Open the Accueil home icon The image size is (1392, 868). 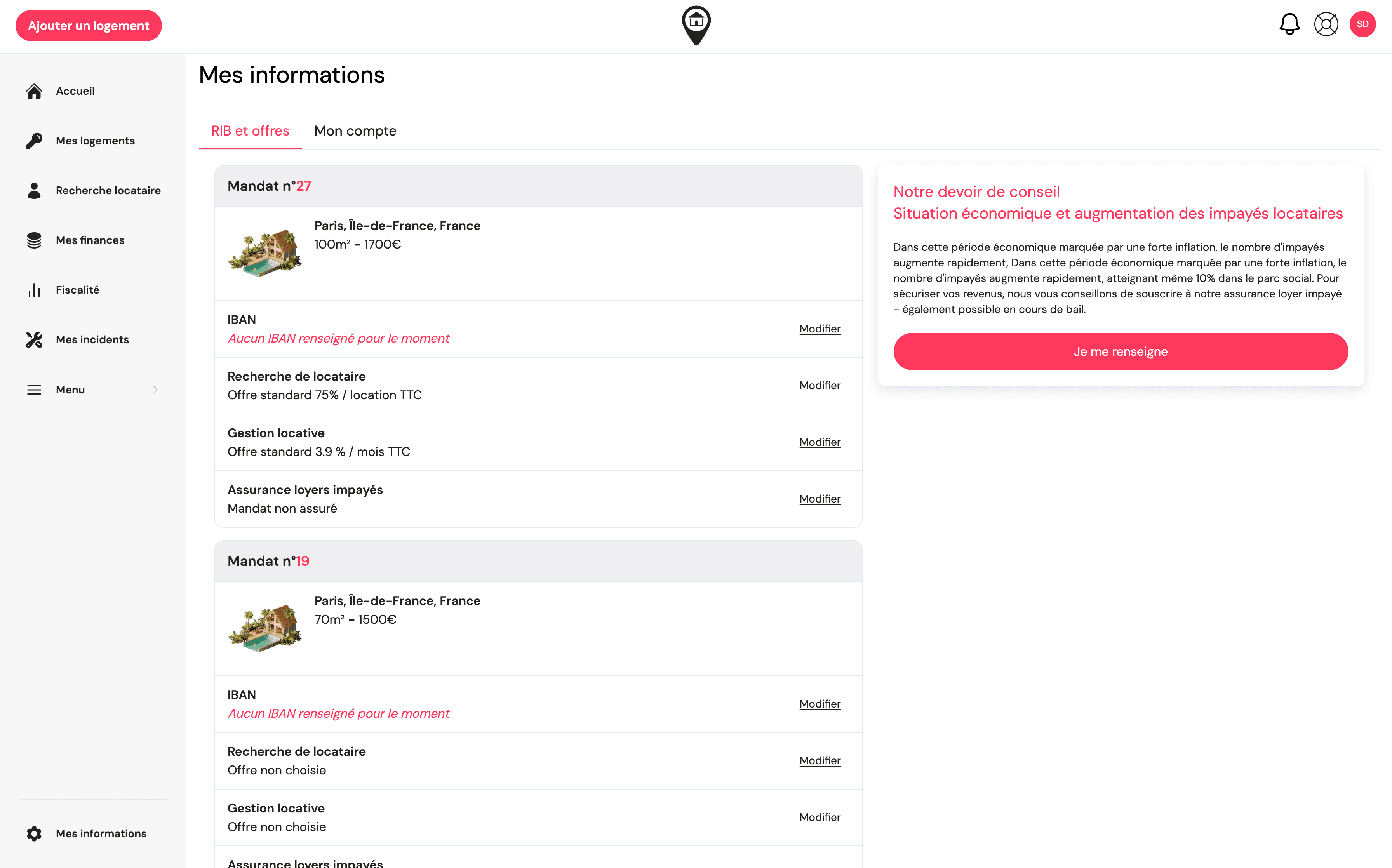[x=34, y=91]
